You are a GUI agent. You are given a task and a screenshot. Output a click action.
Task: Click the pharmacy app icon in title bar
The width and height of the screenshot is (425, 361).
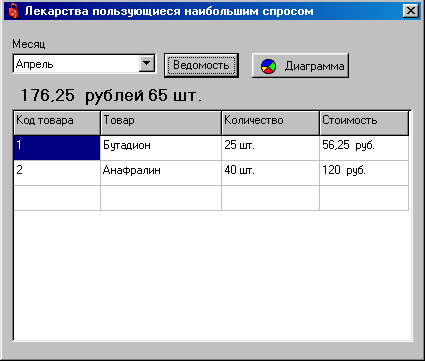(x=13, y=11)
